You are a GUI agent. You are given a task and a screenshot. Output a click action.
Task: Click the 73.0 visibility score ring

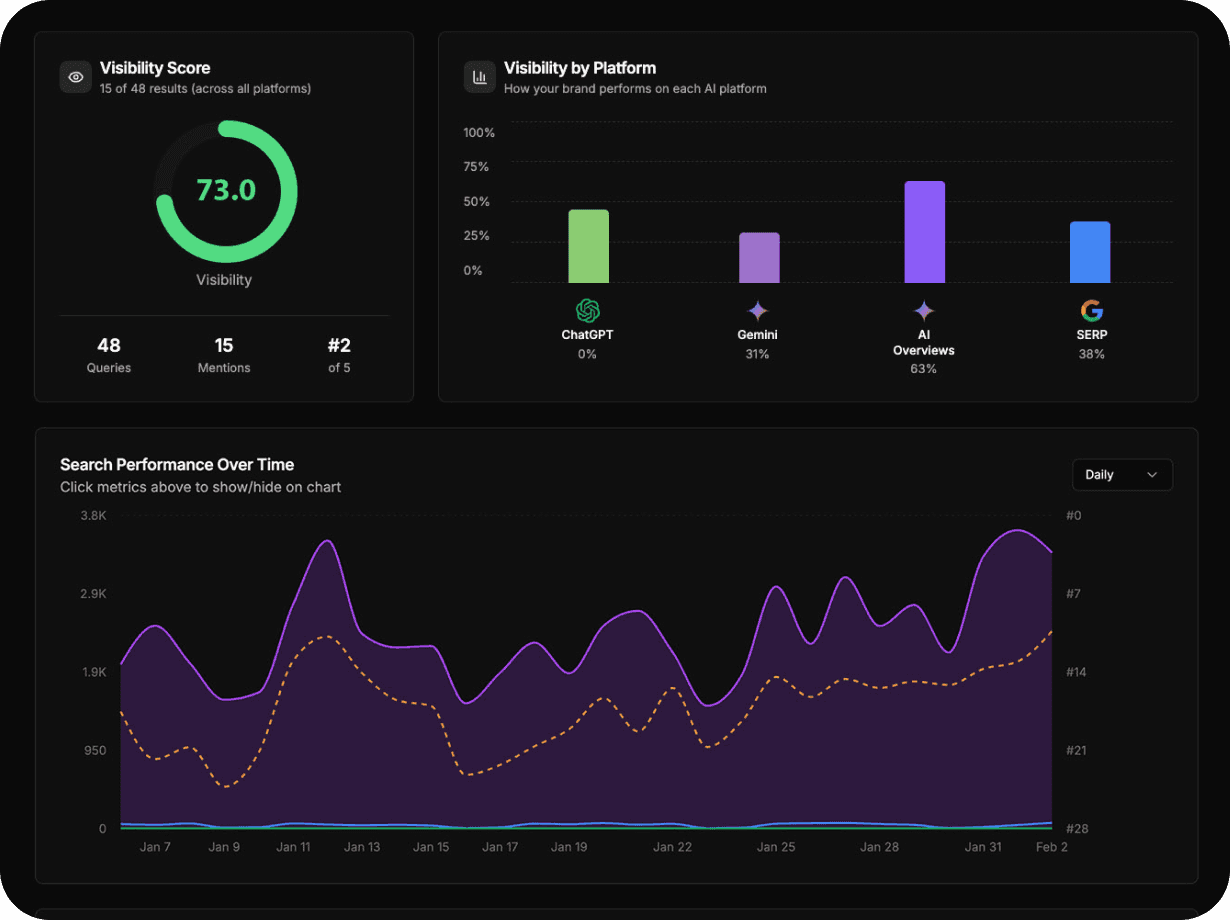226,191
